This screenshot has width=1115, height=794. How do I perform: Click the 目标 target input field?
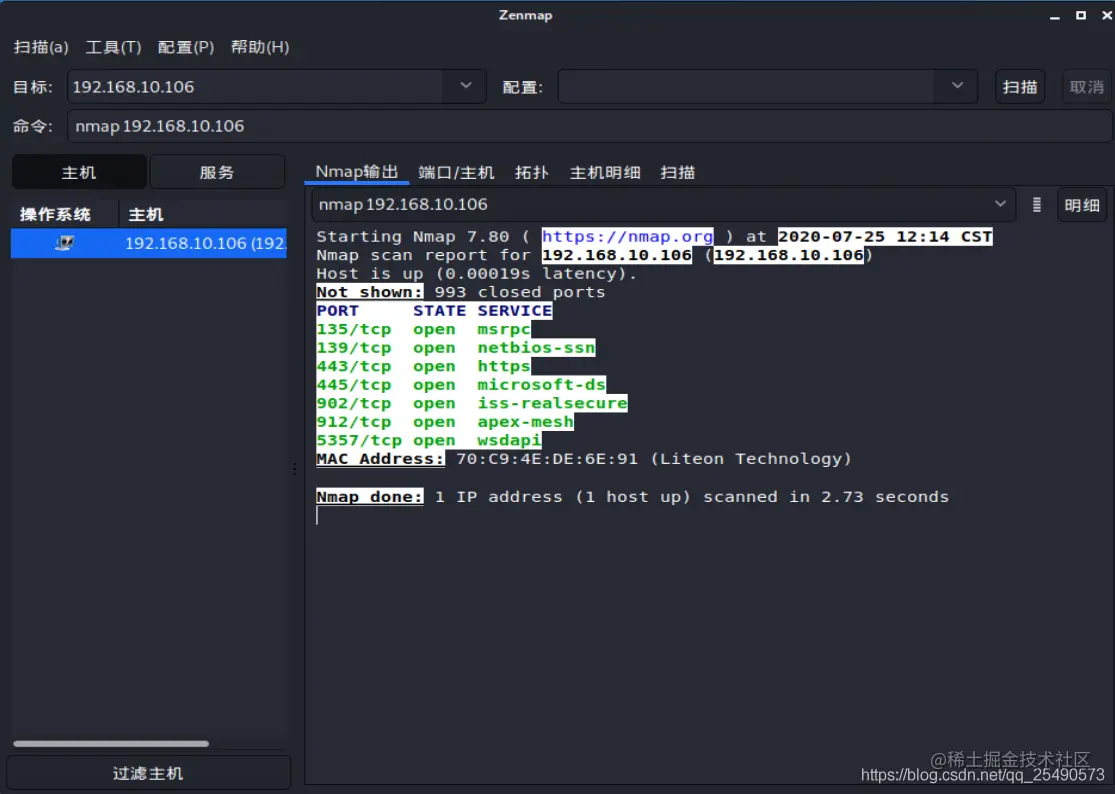(x=256, y=87)
